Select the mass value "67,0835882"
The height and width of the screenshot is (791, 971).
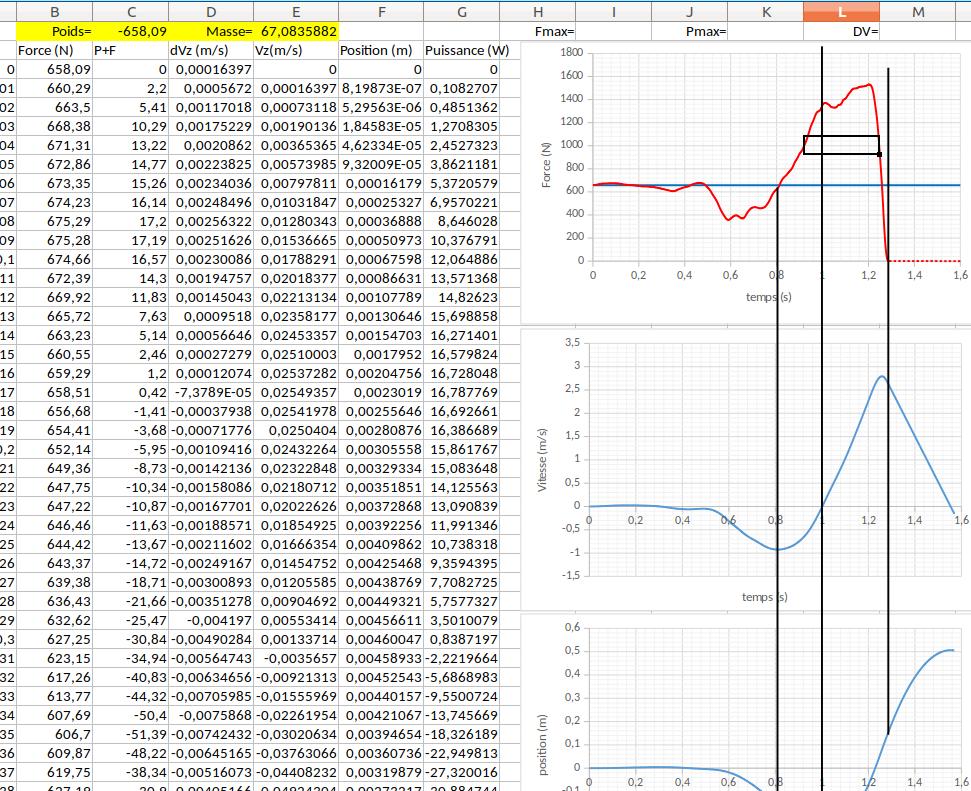pyautogui.click(x=296, y=31)
